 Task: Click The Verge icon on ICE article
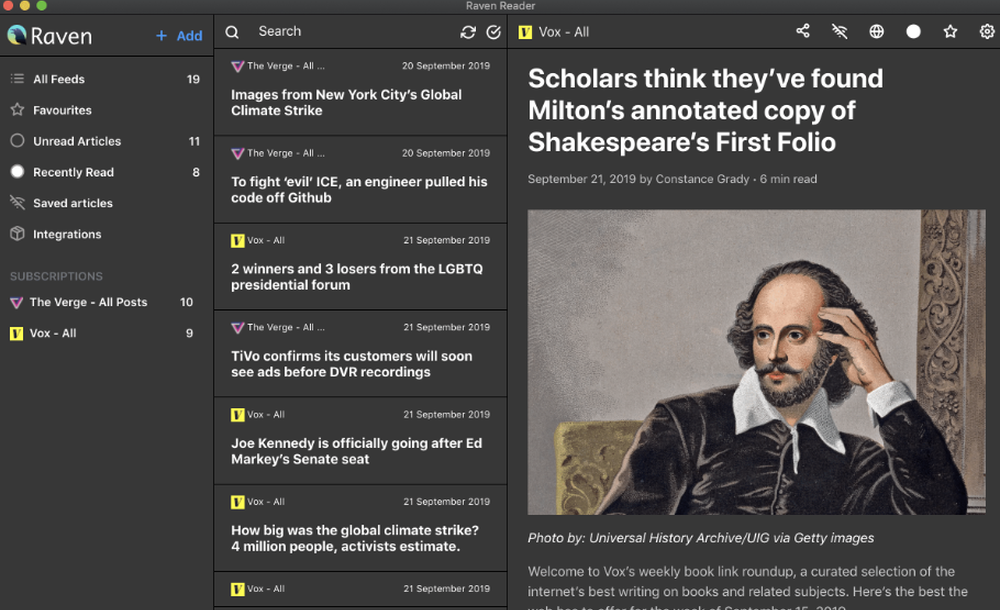tap(238, 154)
